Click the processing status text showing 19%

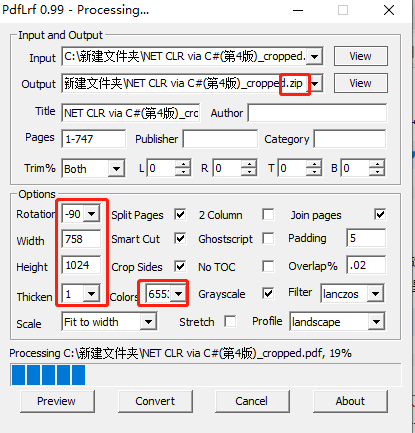[x=180, y=353]
